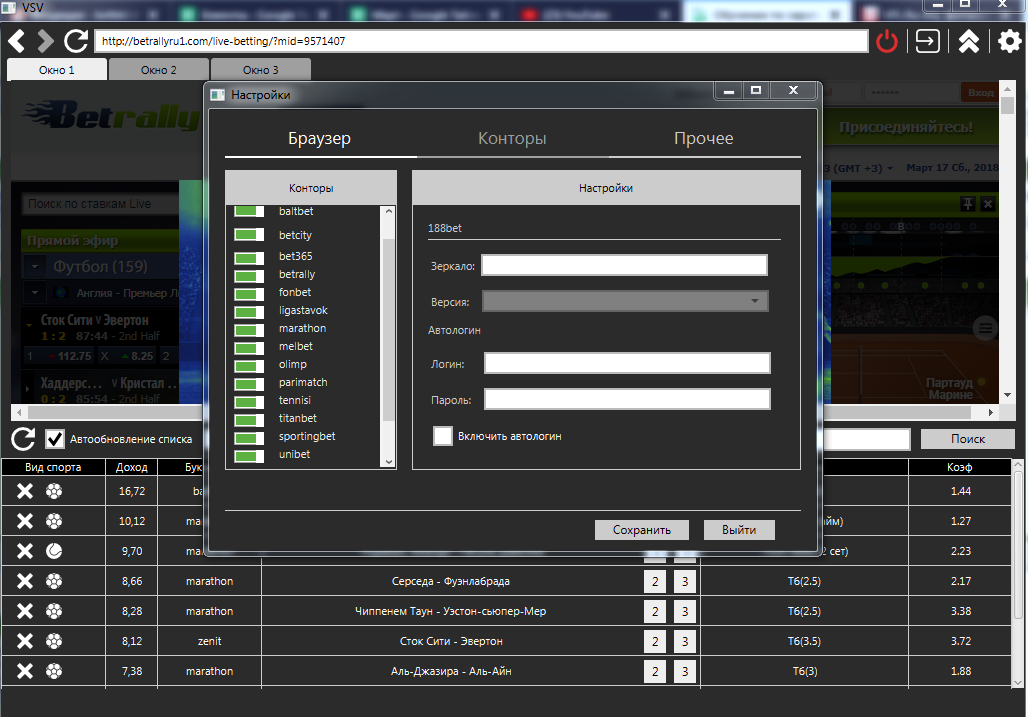Click the double up-arrow icon

(x=968, y=41)
